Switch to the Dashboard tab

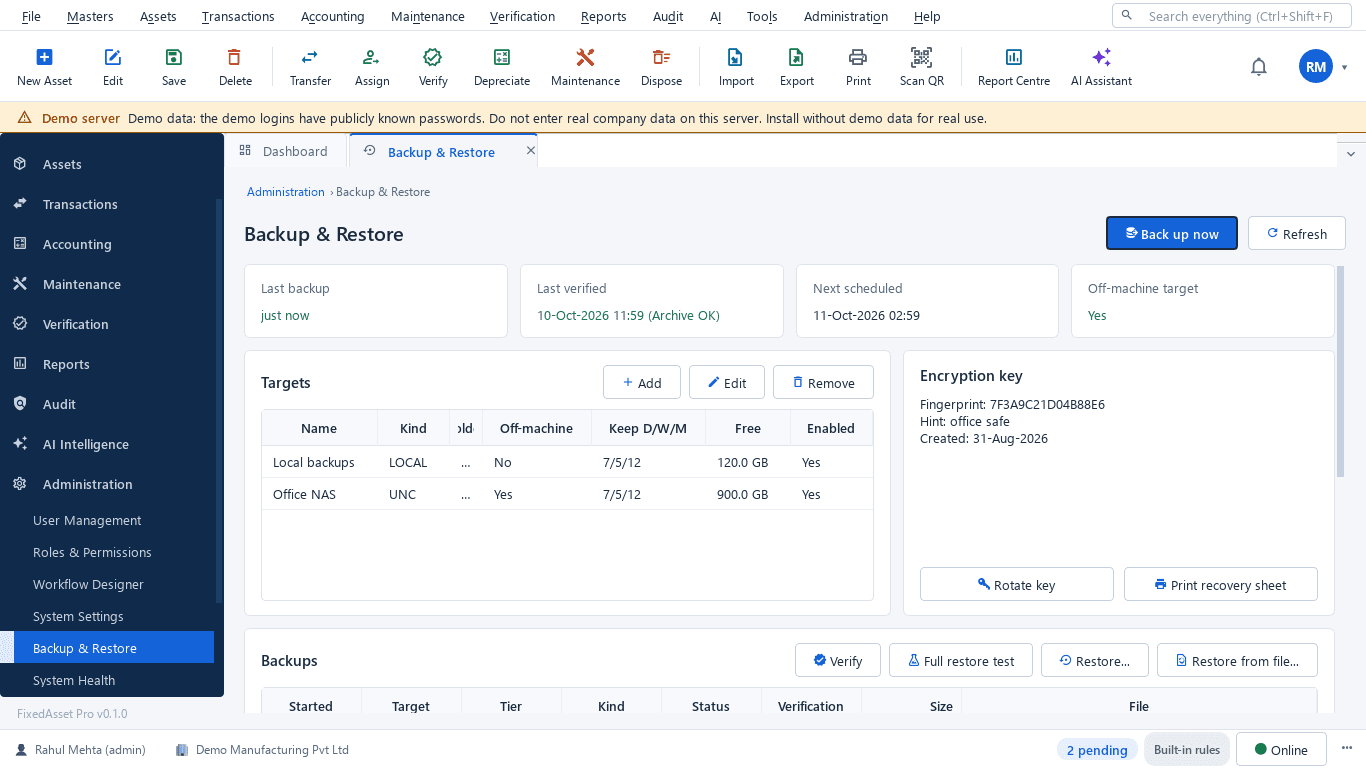(284, 151)
